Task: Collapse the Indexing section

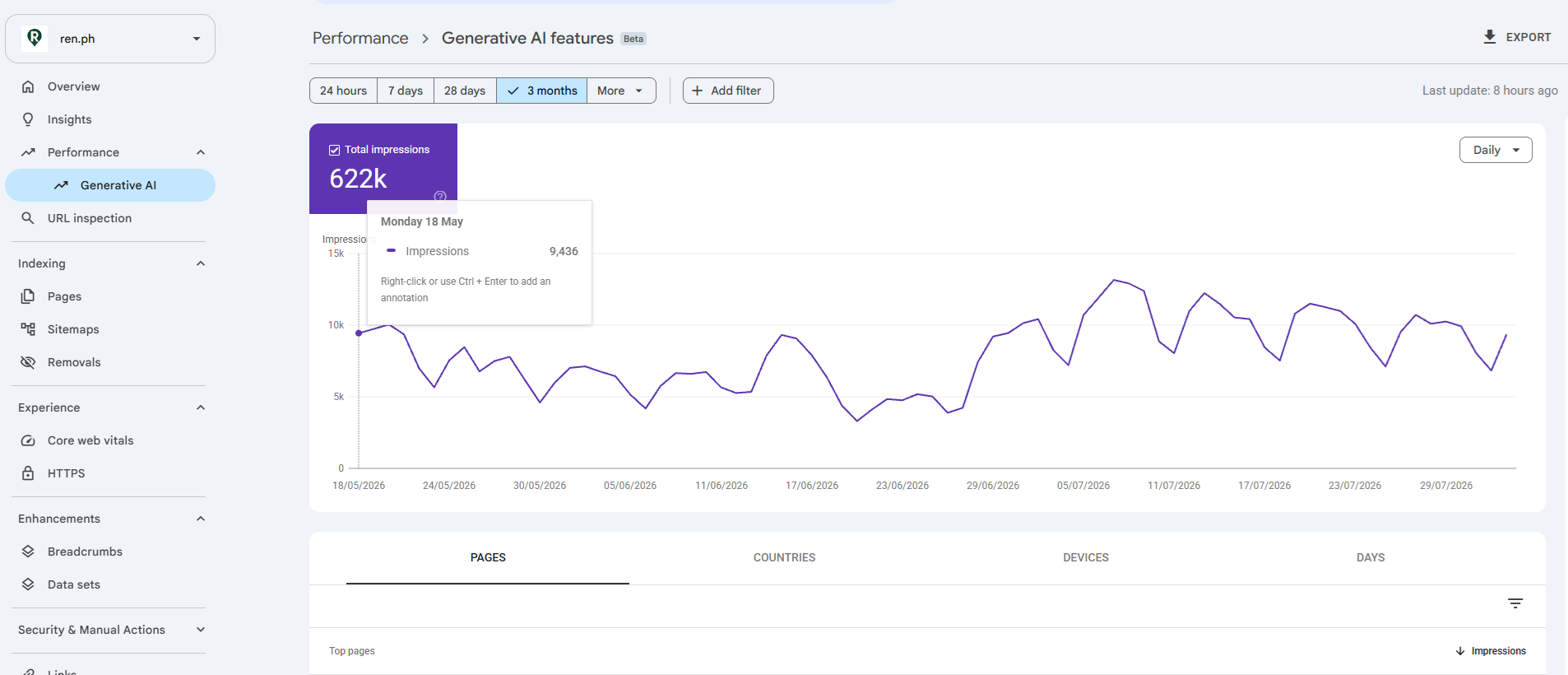Action: [201, 263]
